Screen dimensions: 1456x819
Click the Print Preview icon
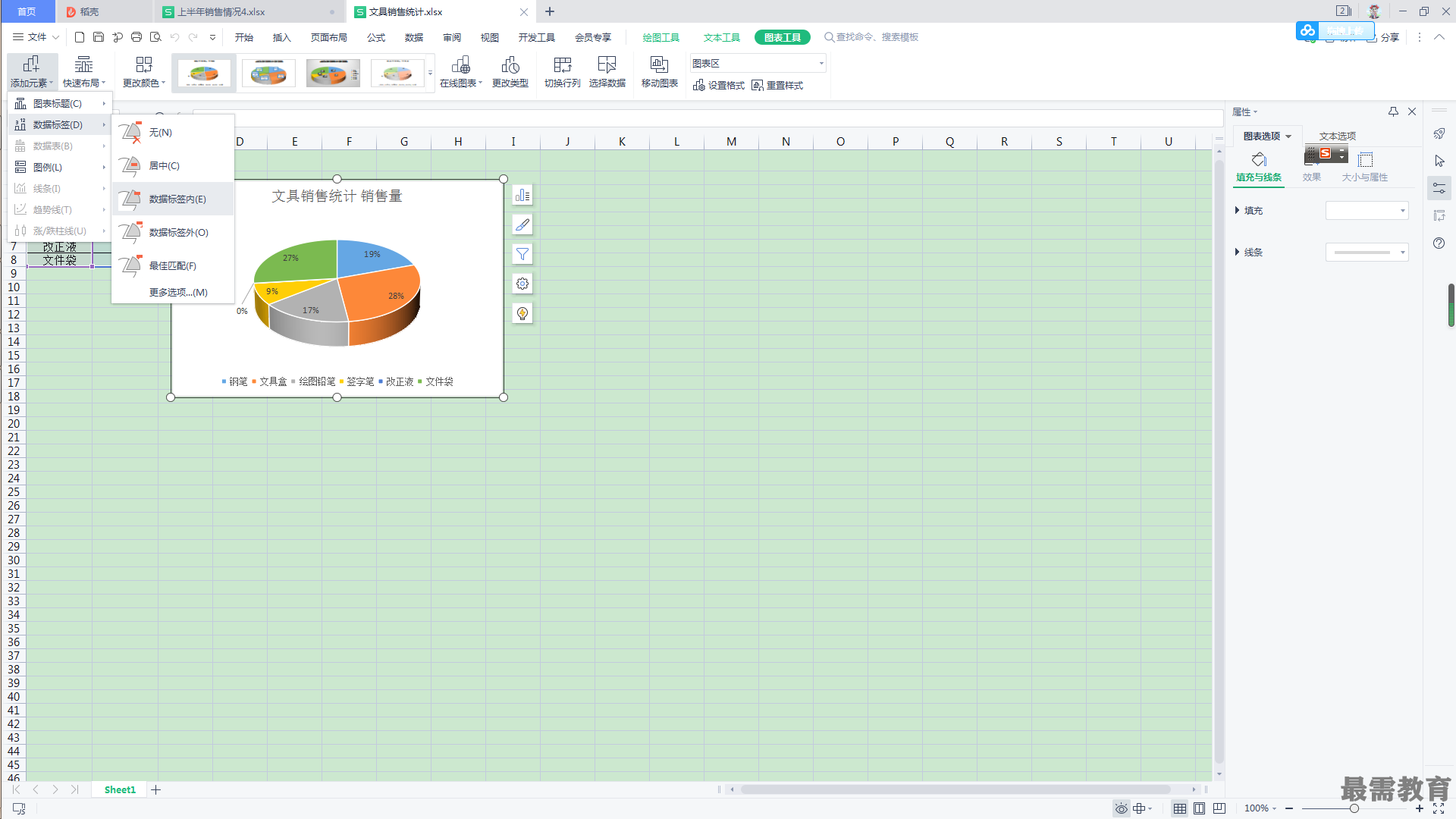(155, 37)
